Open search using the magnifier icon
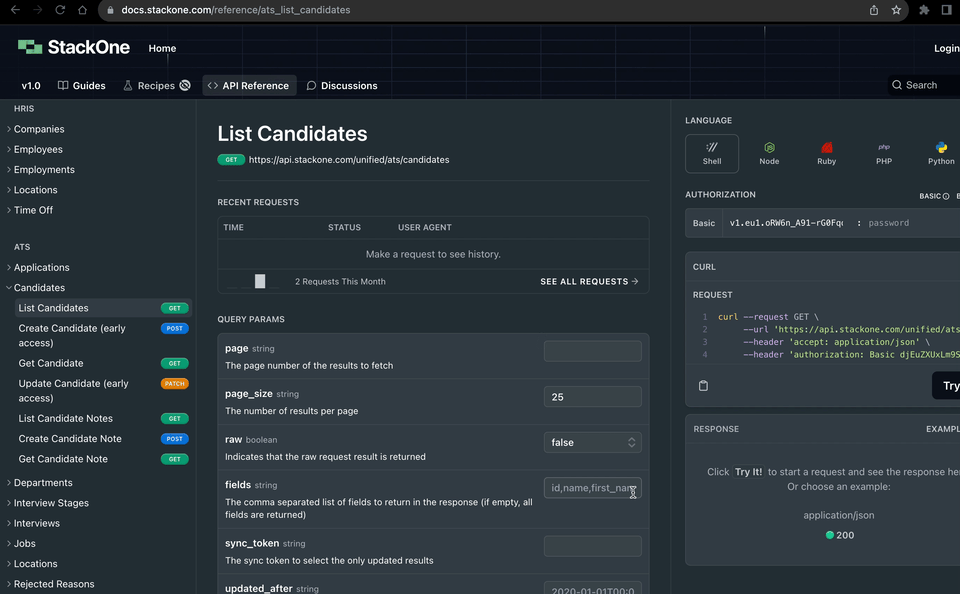960x594 pixels. (898, 85)
